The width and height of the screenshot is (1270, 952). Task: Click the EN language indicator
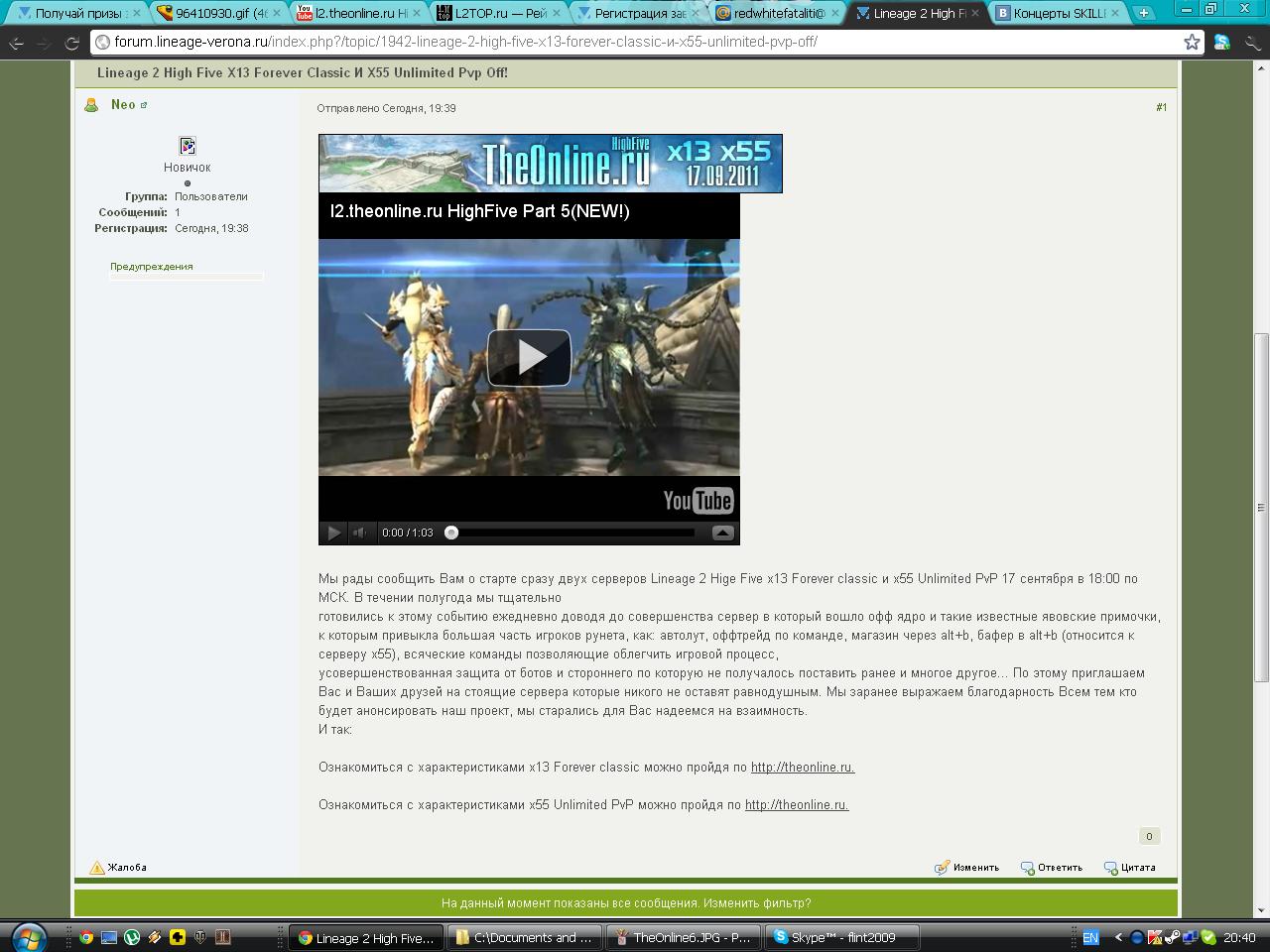click(x=1090, y=937)
